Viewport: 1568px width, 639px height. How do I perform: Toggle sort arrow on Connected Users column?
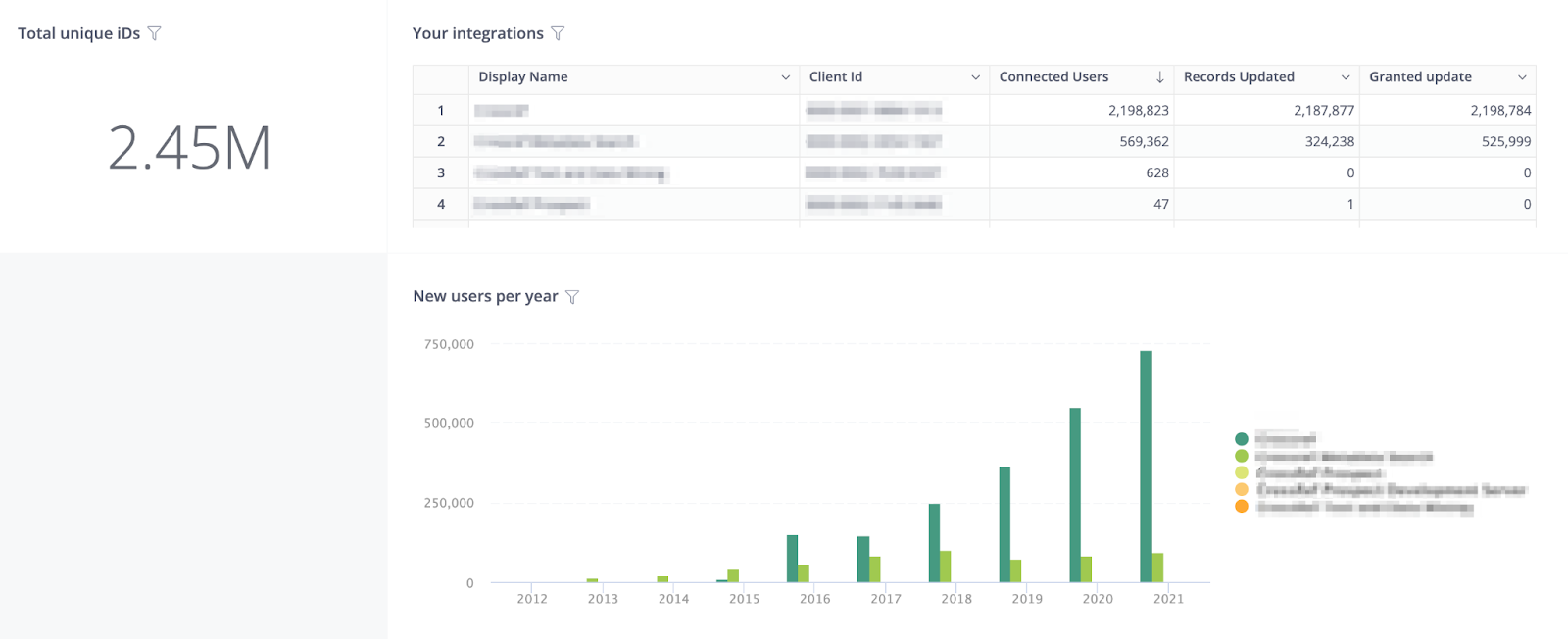(x=1160, y=76)
